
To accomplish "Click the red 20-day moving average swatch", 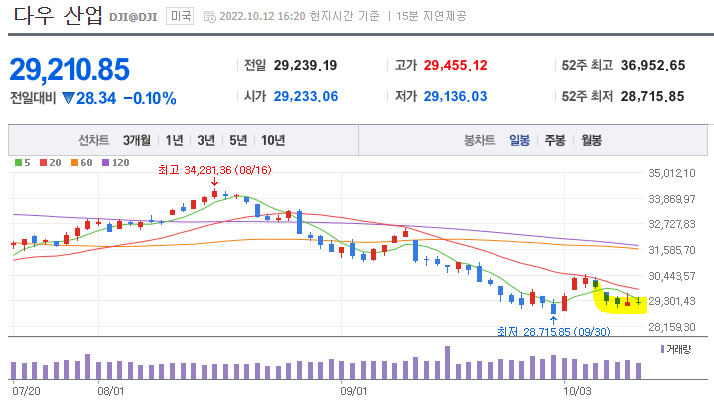I will tap(43, 163).
